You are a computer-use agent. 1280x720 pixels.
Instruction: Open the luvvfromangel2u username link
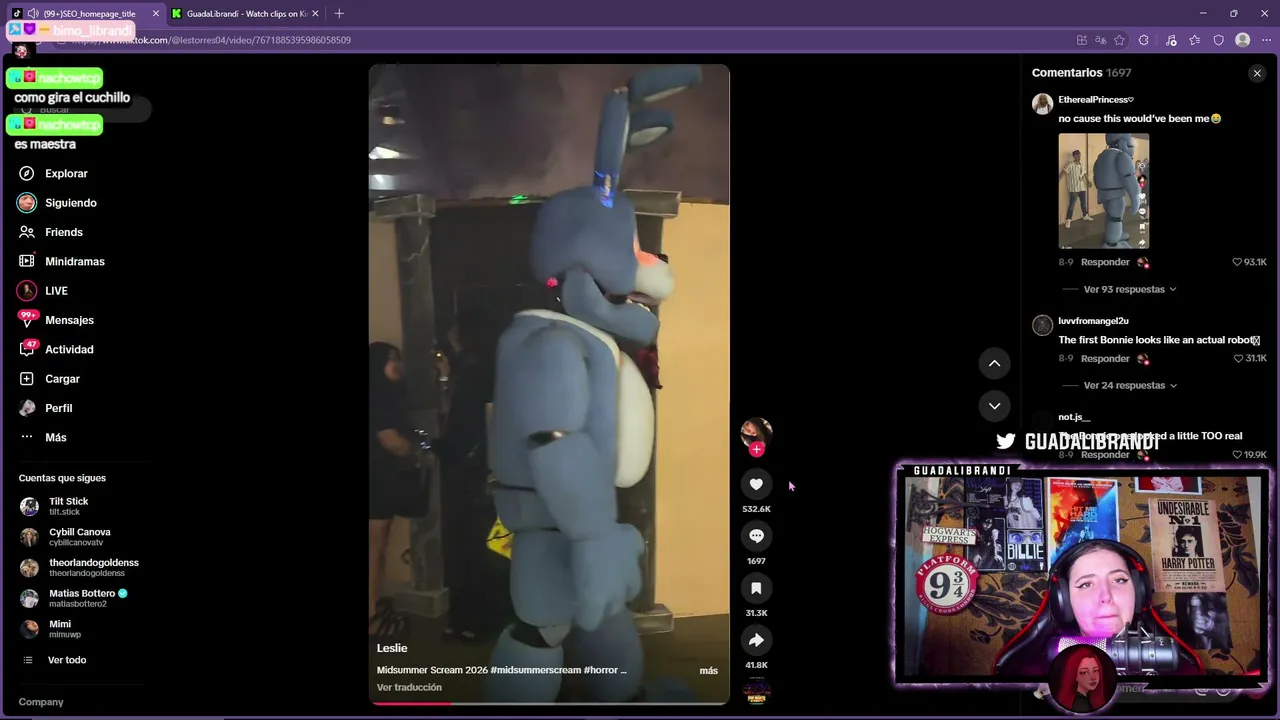tap(1093, 321)
